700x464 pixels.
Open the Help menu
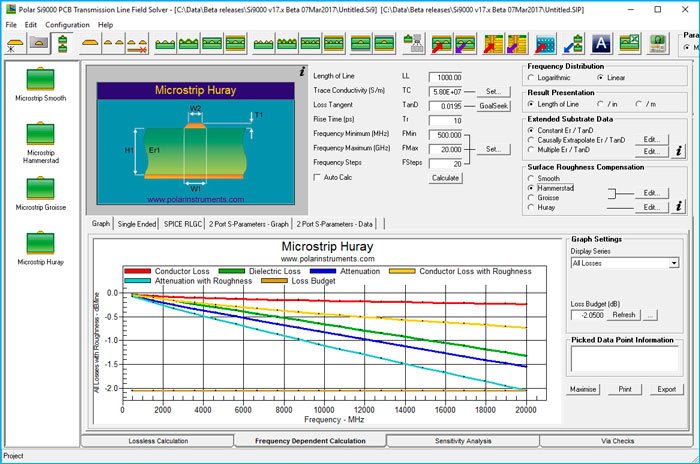click(x=105, y=25)
